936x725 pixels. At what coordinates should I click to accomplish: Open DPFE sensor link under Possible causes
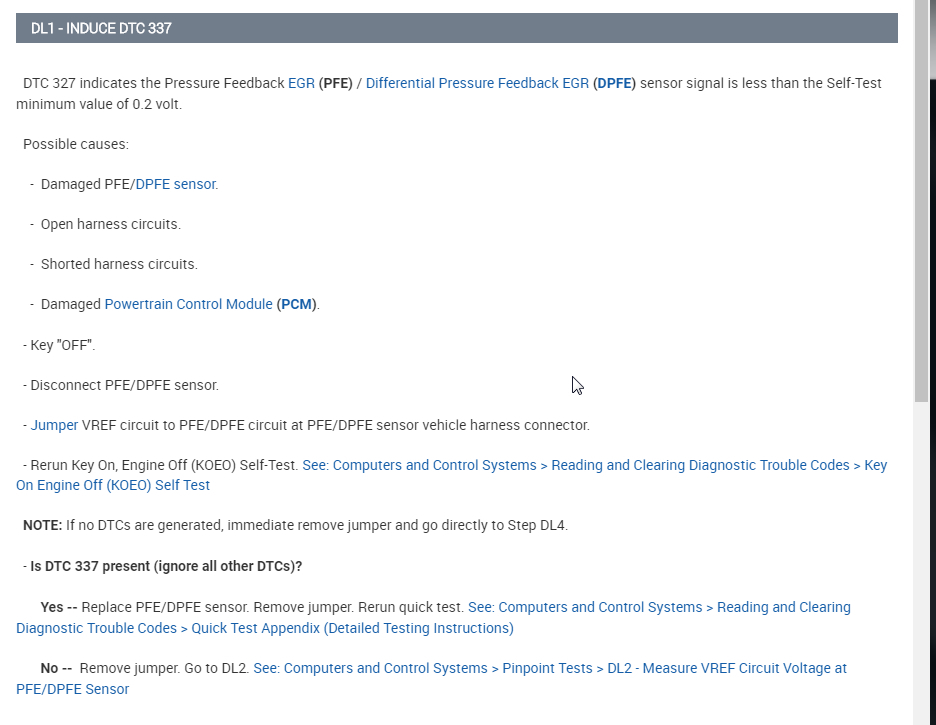[176, 184]
